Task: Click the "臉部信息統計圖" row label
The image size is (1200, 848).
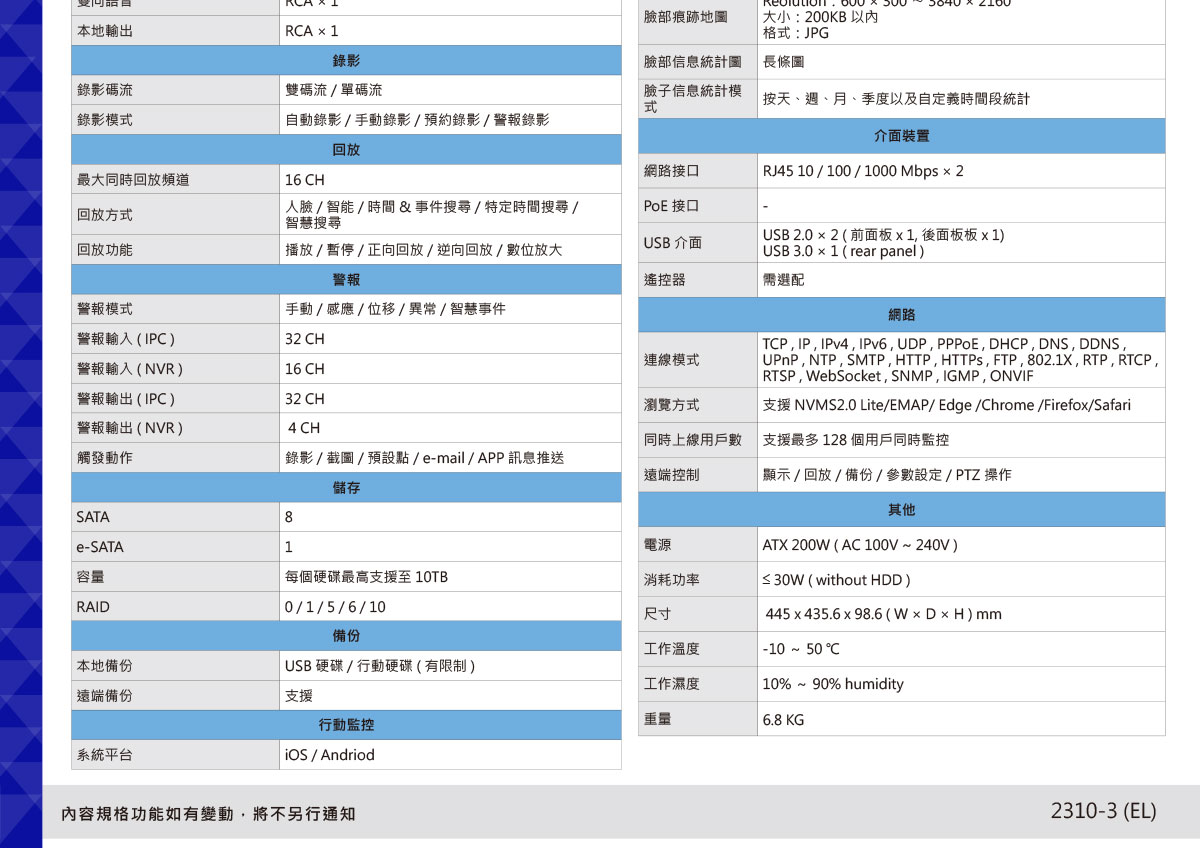Action: pyautogui.click(x=693, y=62)
